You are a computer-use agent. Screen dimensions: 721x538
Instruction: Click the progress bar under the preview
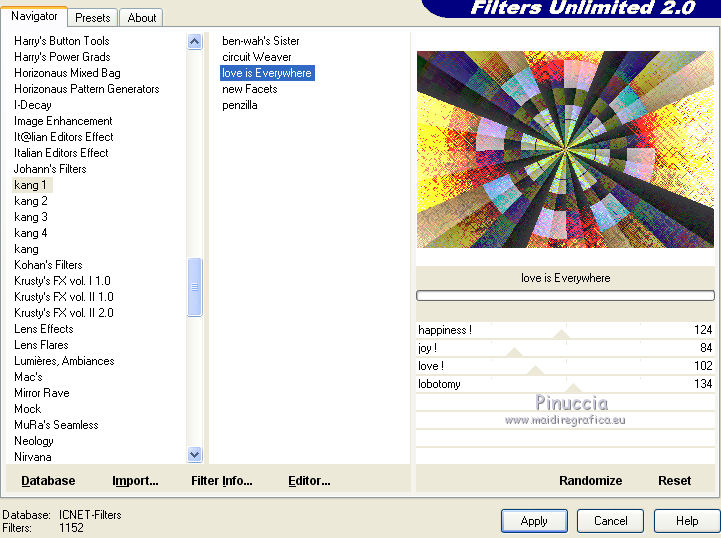click(x=565, y=296)
